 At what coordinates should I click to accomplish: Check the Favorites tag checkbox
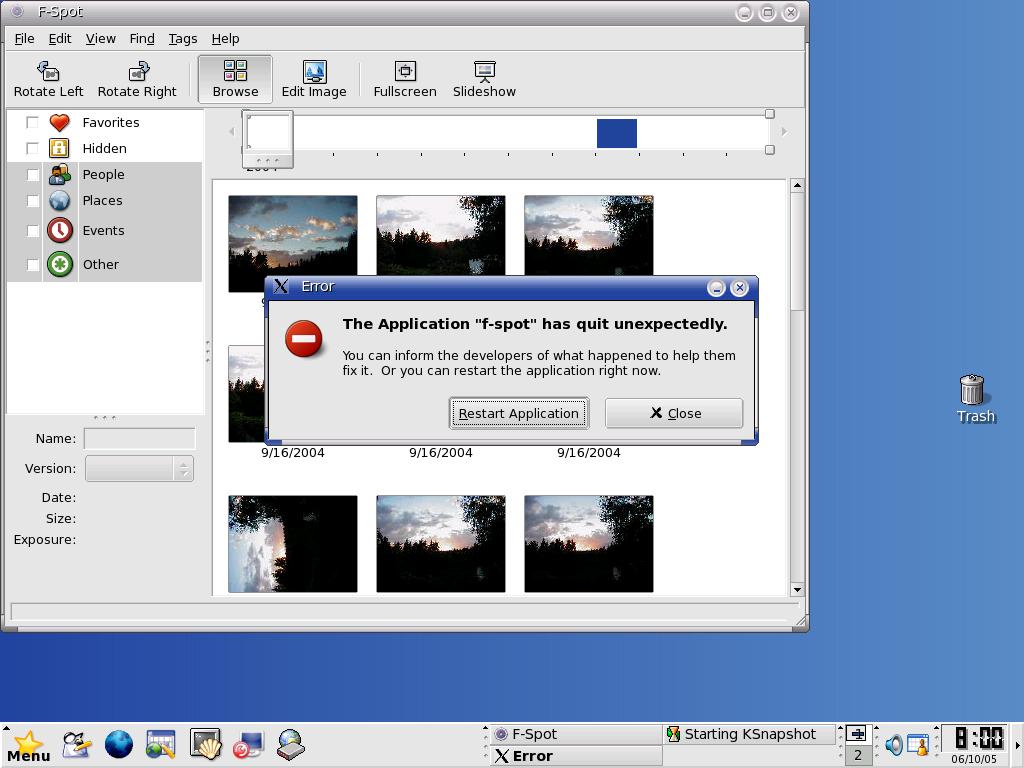[x=32, y=122]
